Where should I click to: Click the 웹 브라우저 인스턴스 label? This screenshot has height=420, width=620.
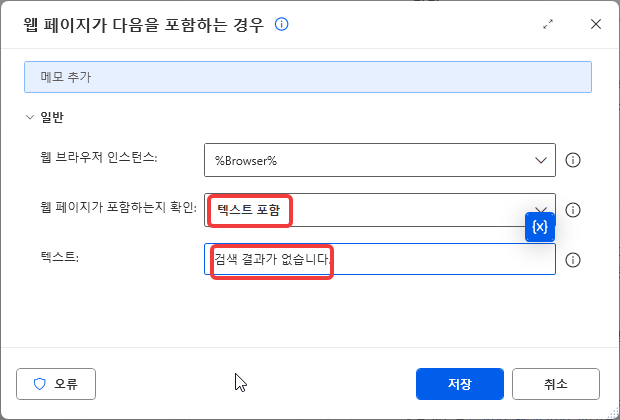[x=99, y=157]
